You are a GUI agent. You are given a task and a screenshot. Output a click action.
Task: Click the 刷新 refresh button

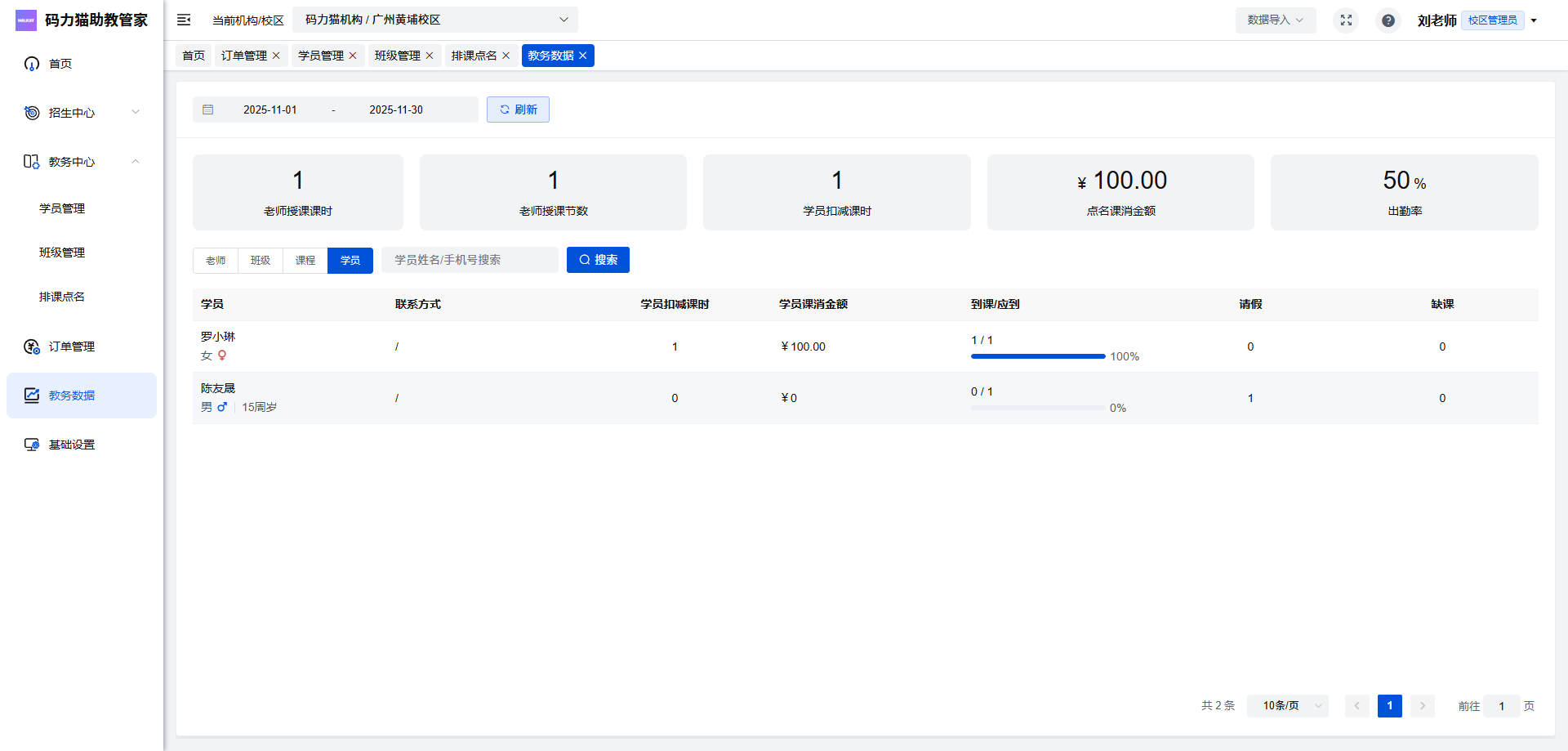(x=518, y=110)
